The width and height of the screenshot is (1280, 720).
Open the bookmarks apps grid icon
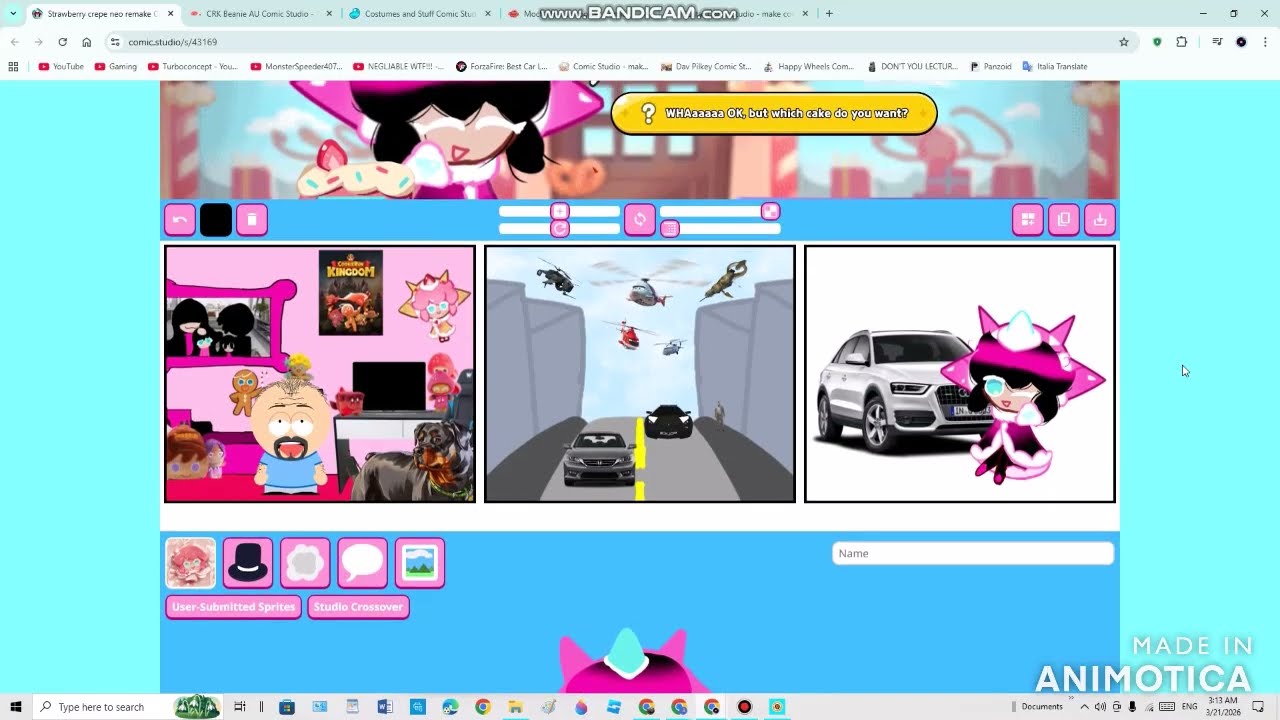click(13, 67)
